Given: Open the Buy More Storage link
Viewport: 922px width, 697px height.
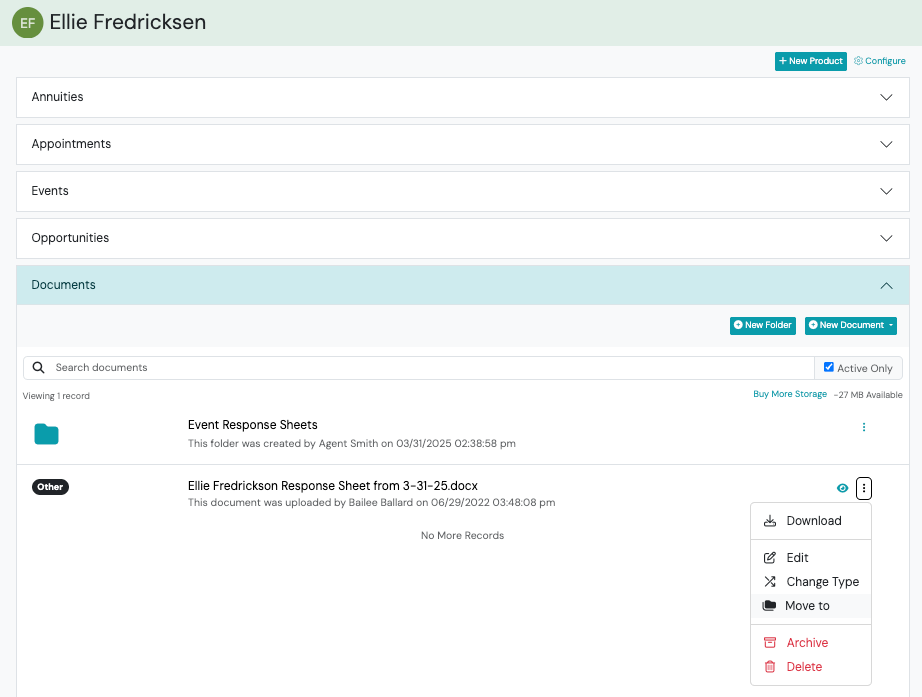Looking at the screenshot, I should pyautogui.click(x=790, y=394).
